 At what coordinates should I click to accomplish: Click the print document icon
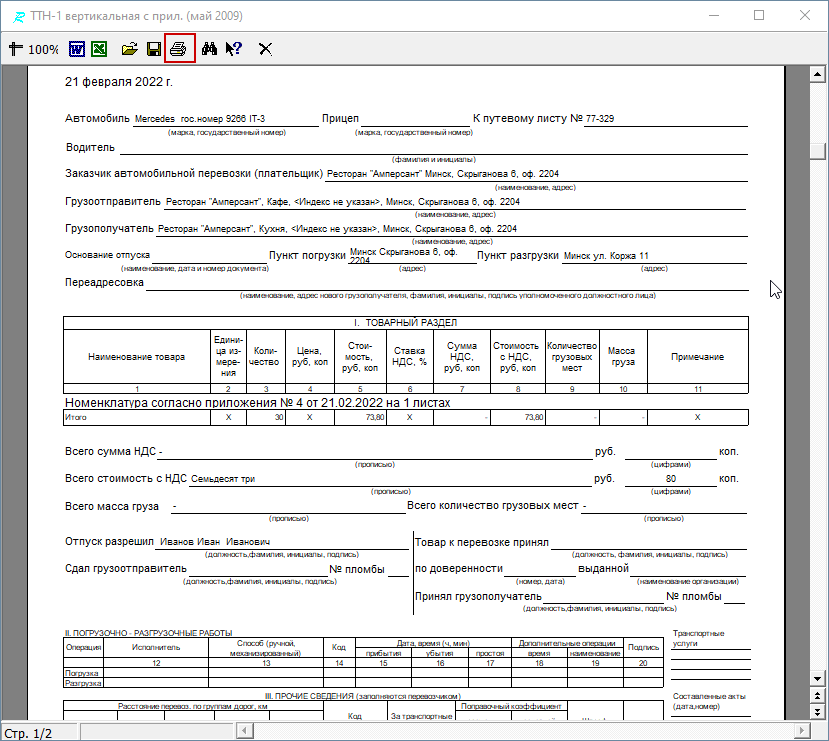(179, 48)
